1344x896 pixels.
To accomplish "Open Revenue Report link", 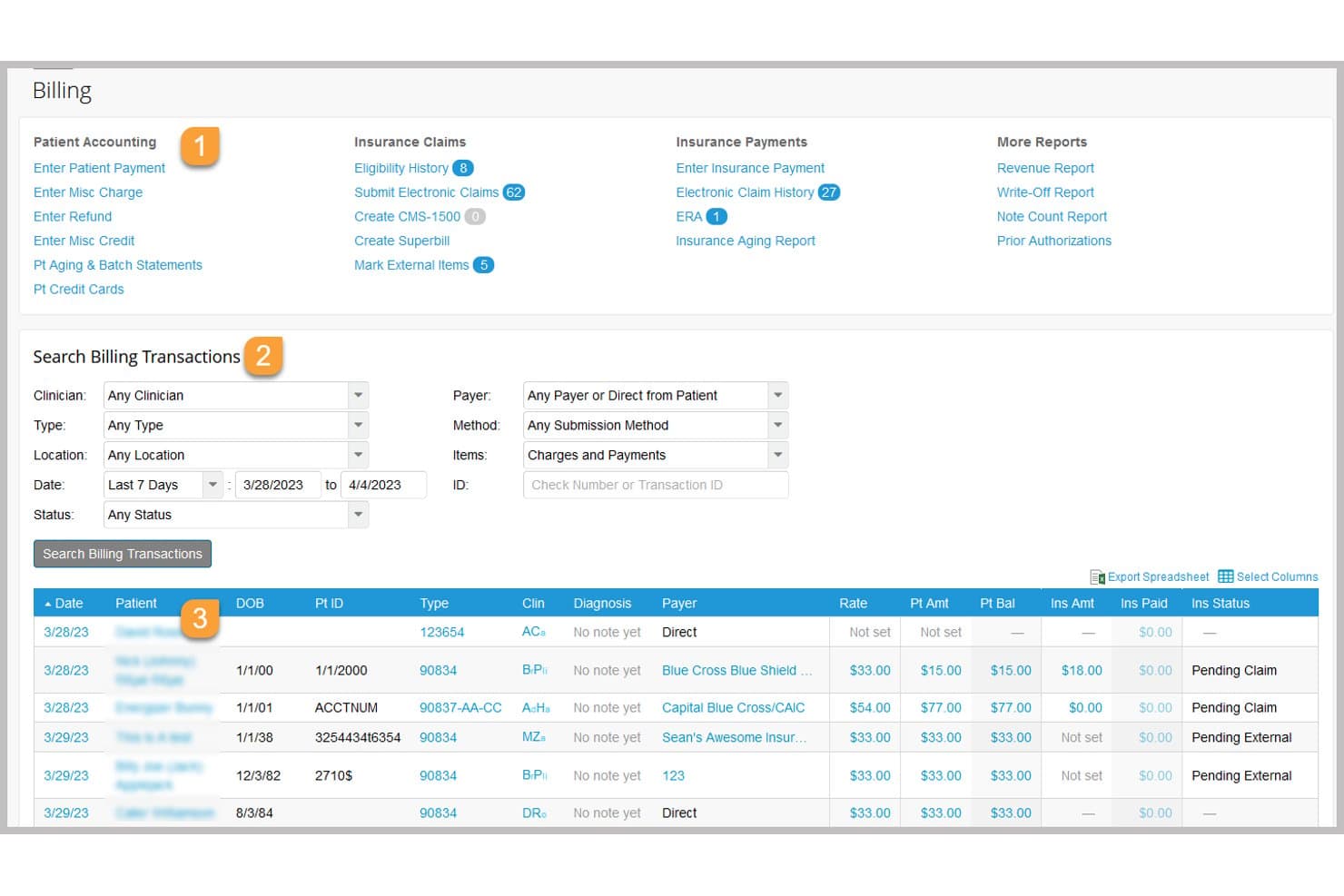I will point(1045,168).
